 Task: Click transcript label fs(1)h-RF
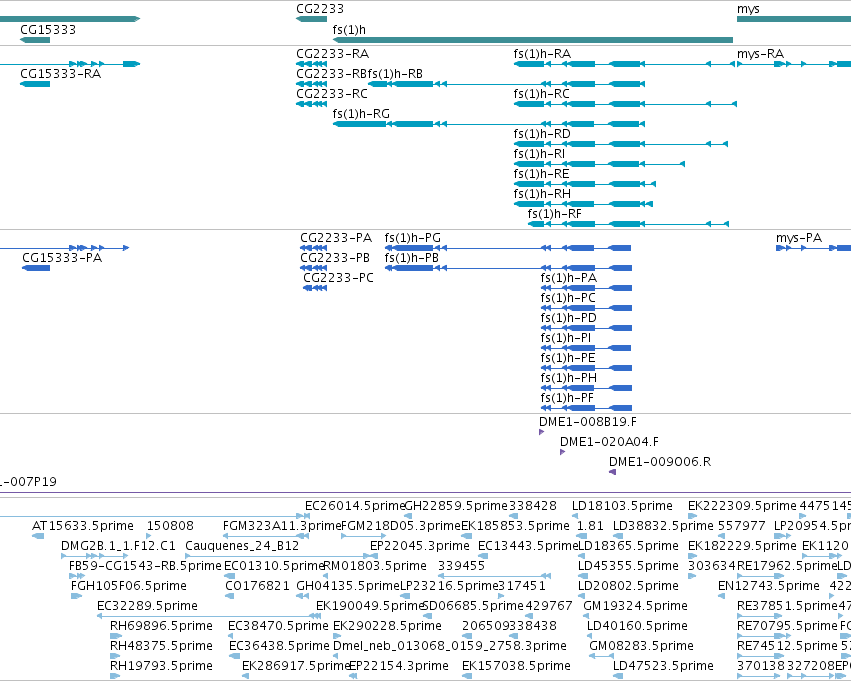pos(555,214)
